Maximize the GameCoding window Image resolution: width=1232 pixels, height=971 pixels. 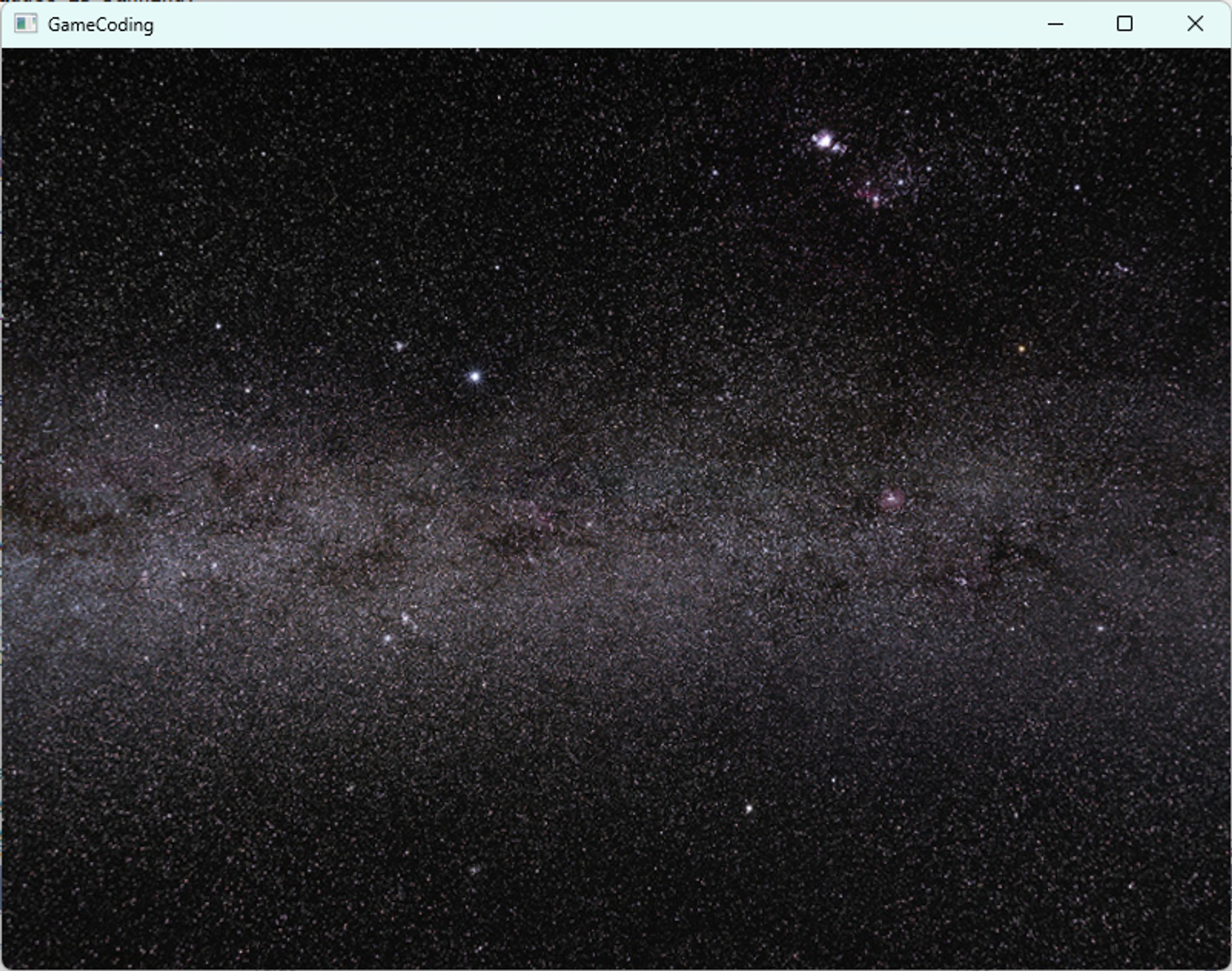(x=1124, y=24)
